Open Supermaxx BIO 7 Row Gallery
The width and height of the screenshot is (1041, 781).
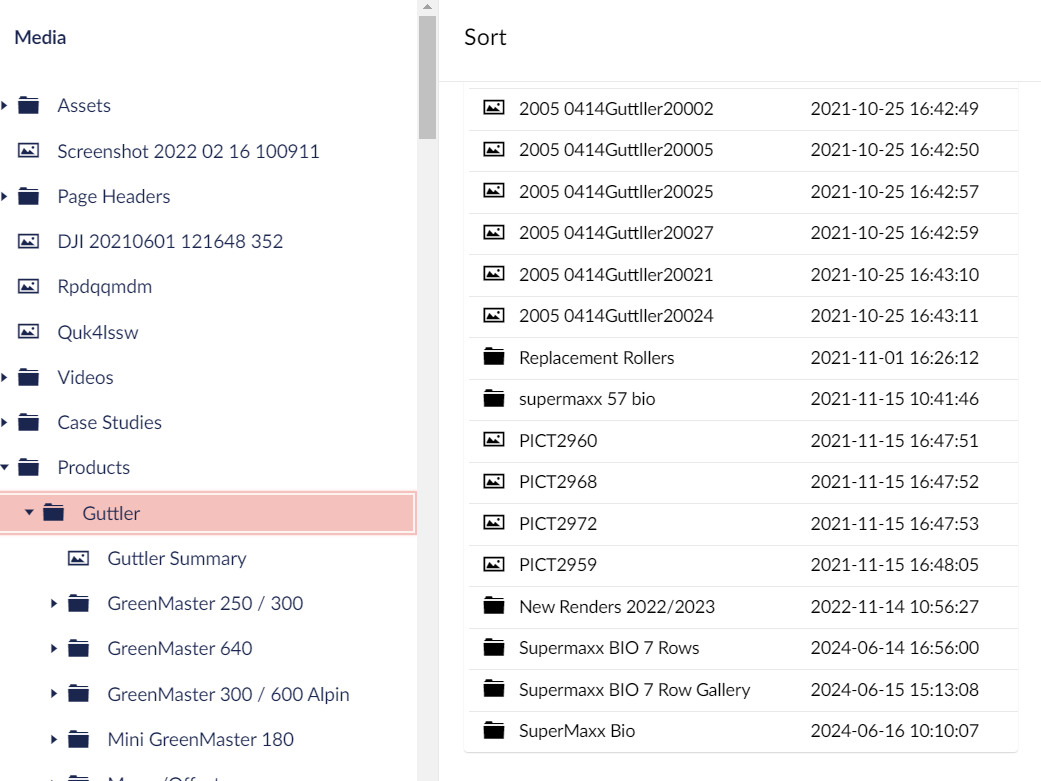point(634,689)
